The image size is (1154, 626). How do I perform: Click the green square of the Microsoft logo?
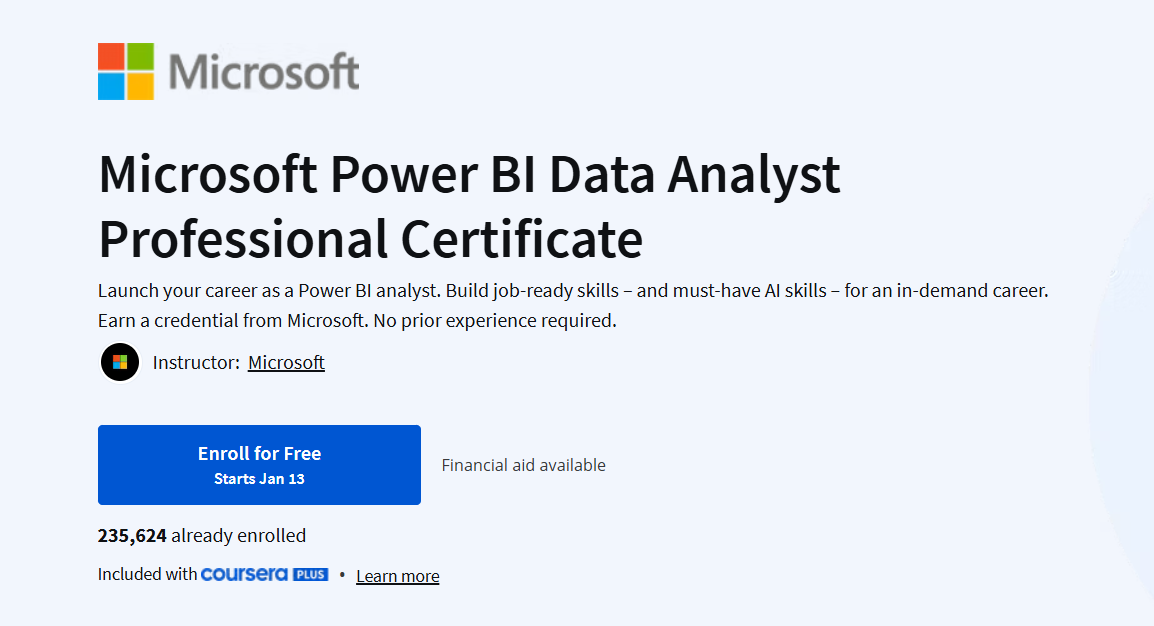[141, 56]
